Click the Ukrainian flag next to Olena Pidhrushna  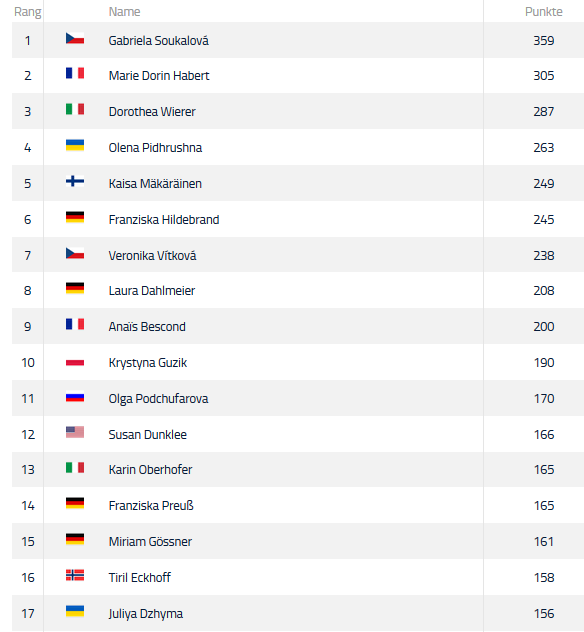point(75,145)
